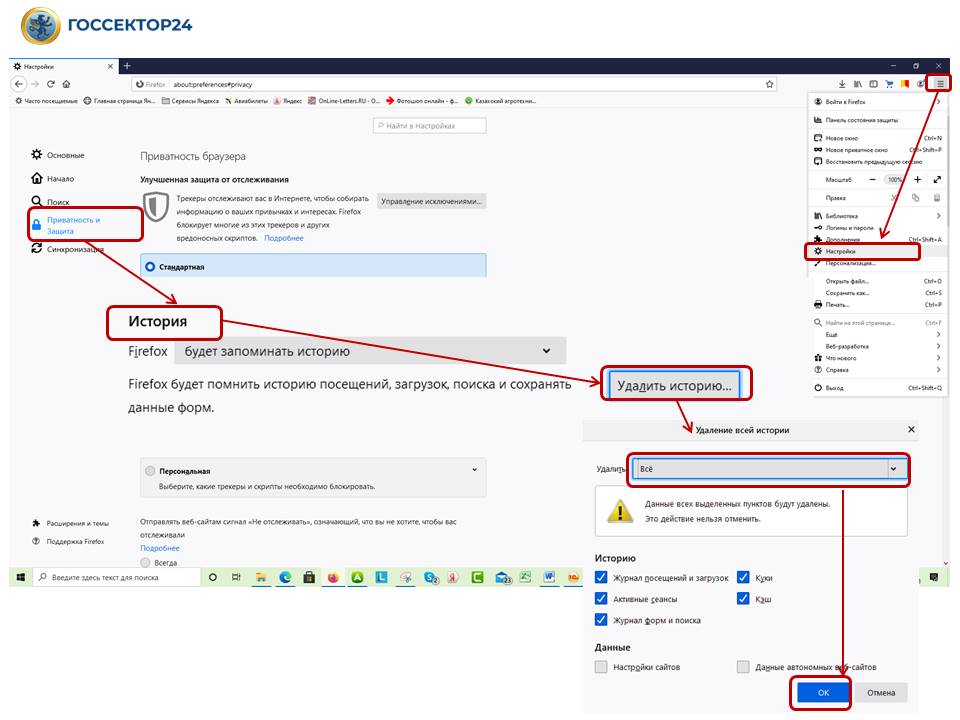The image size is (960, 720).
Task: Click the Удалить историю button
Action: point(674,386)
